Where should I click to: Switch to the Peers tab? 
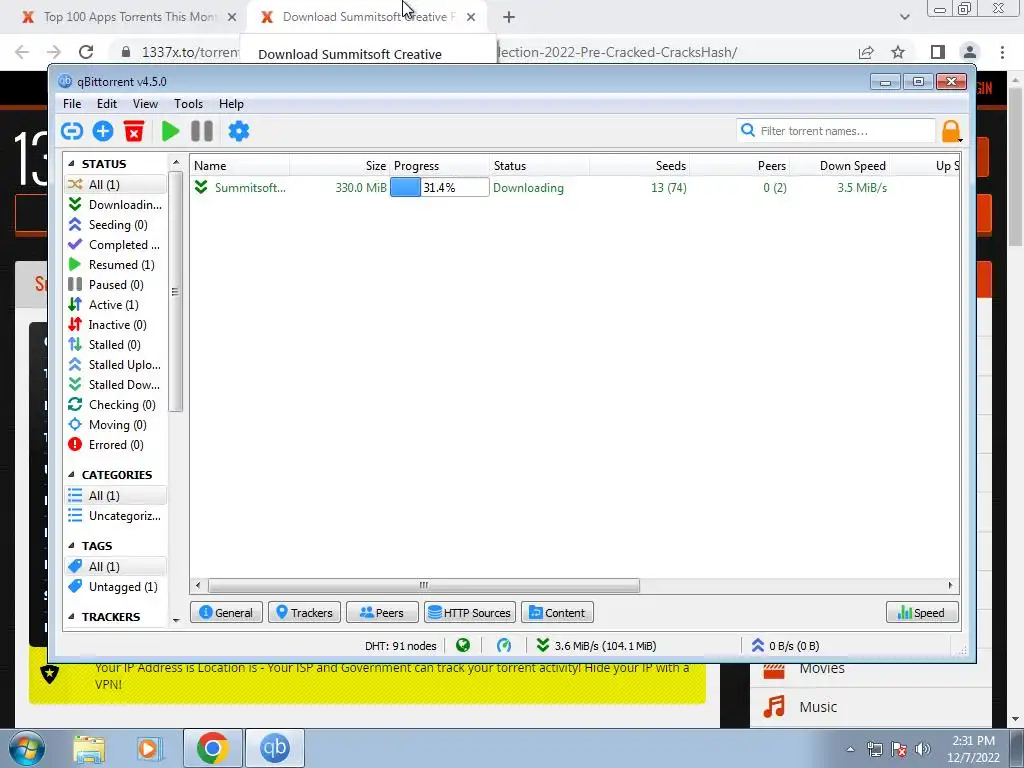382,613
